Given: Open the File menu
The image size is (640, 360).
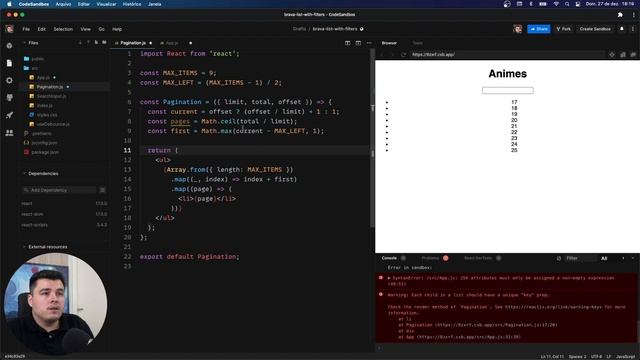Looking at the screenshot, I should 26,29.
